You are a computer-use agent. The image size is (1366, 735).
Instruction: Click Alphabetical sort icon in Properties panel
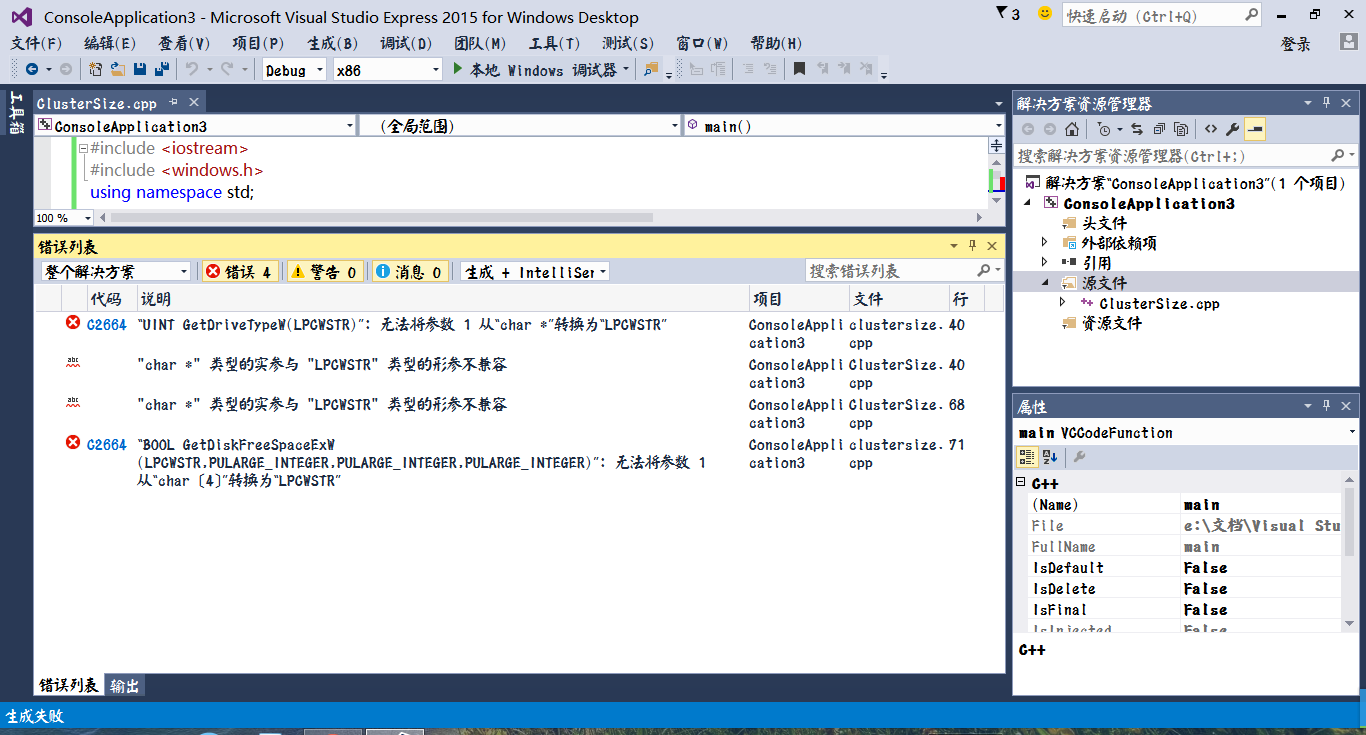coord(1049,457)
